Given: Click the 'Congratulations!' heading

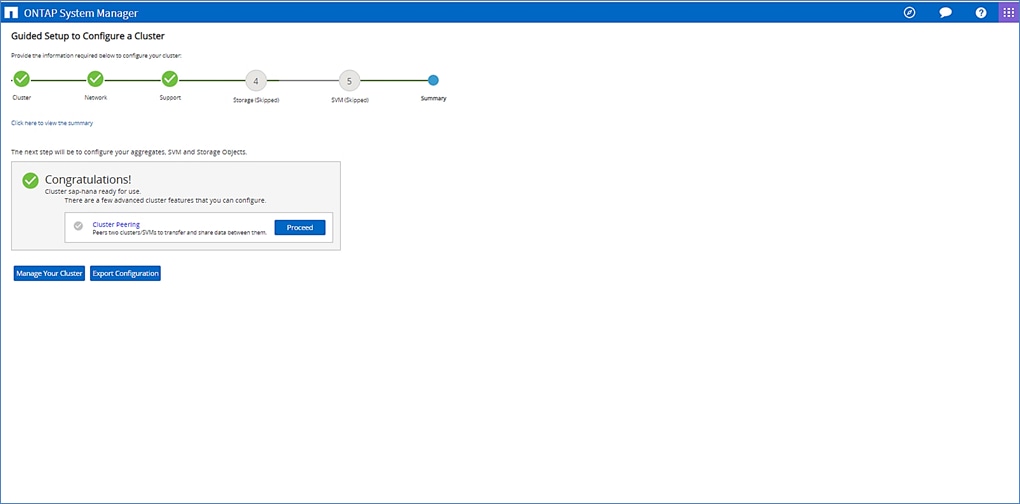Looking at the screenshot, I should coord(88,179).
